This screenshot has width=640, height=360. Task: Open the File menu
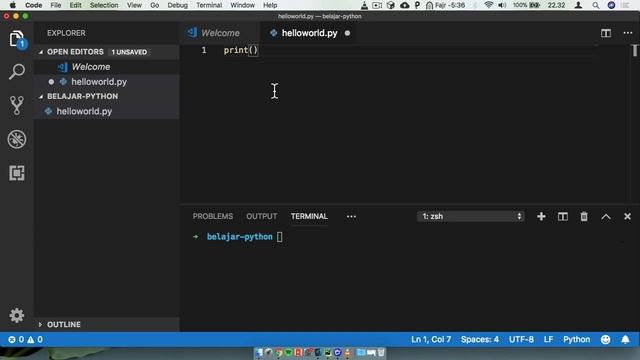point(56,5)
